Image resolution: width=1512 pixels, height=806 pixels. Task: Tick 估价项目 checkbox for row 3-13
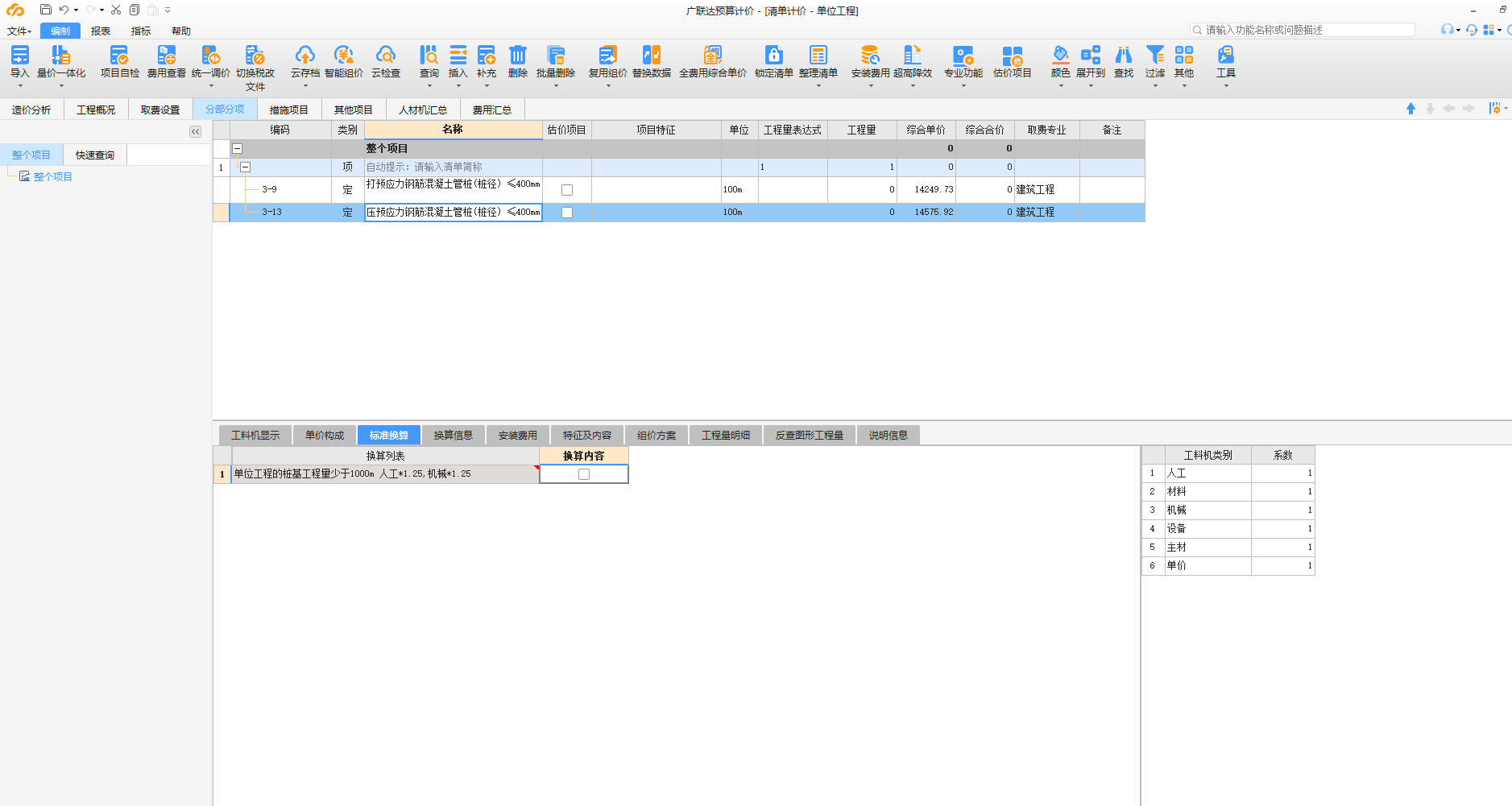pos(567,213)
